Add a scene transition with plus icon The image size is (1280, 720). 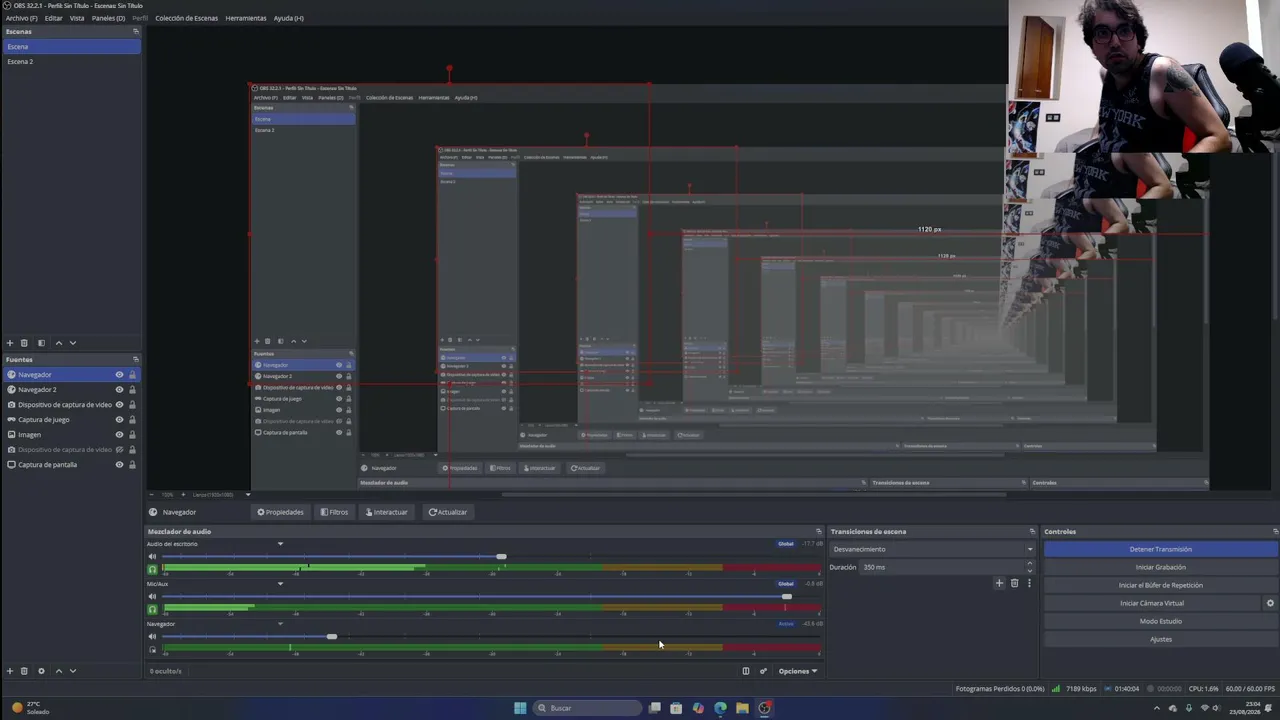(999, 583)
